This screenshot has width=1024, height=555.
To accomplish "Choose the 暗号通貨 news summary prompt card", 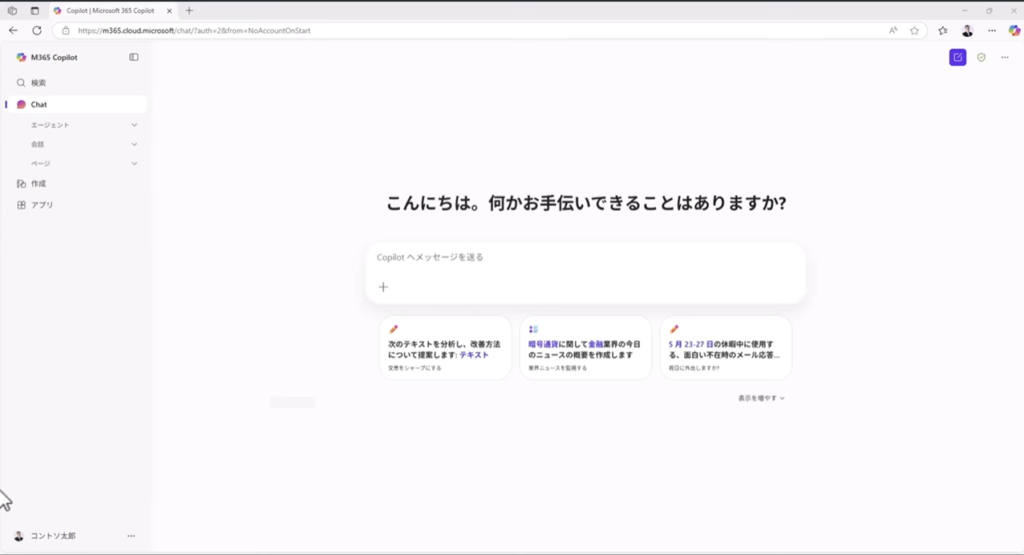I will tap(585, 348).
